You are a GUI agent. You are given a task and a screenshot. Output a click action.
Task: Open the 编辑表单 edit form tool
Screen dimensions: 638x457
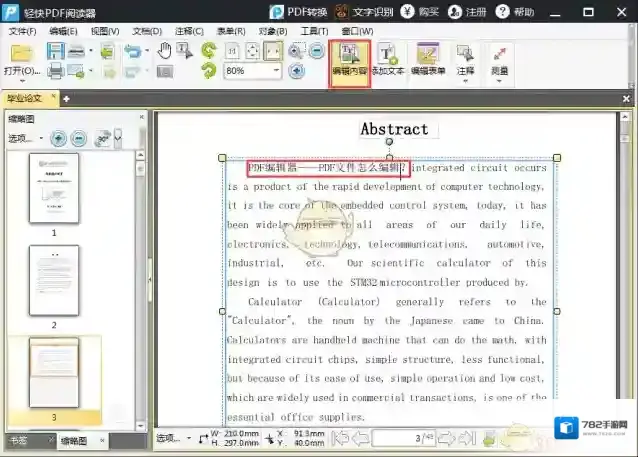(427, 61)
